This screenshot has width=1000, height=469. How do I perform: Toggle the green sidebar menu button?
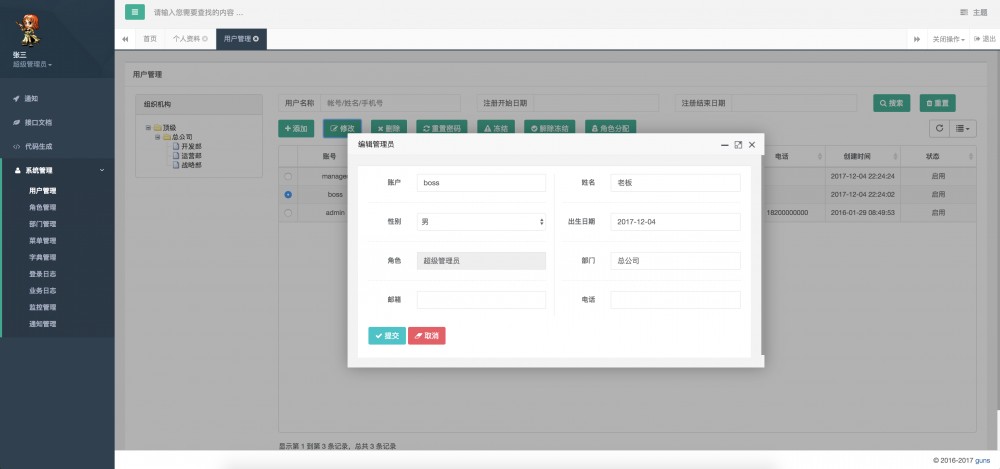point(135,11)
